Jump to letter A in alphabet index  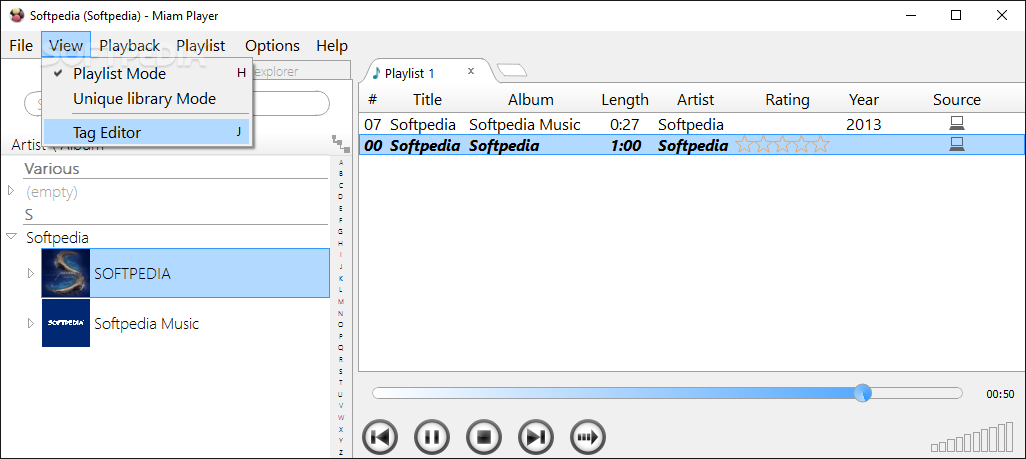tap(340, 162)
